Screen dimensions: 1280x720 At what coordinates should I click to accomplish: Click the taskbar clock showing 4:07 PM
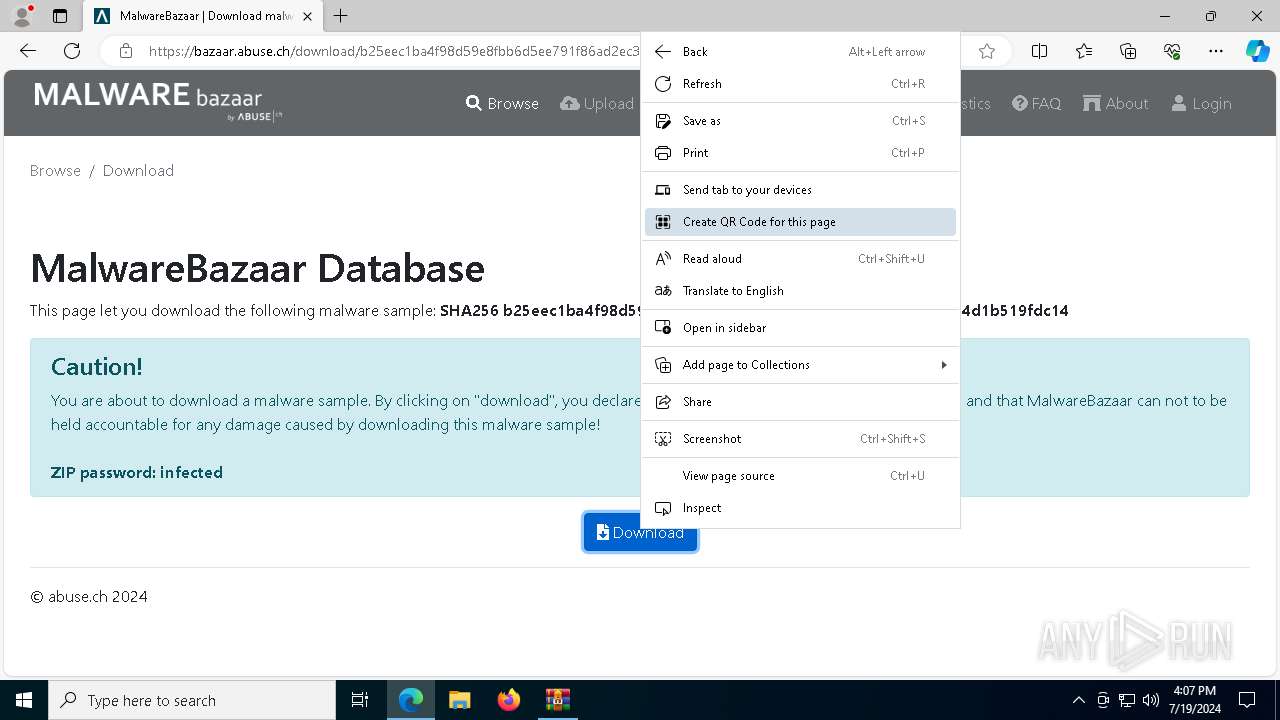coord(1195,700)
